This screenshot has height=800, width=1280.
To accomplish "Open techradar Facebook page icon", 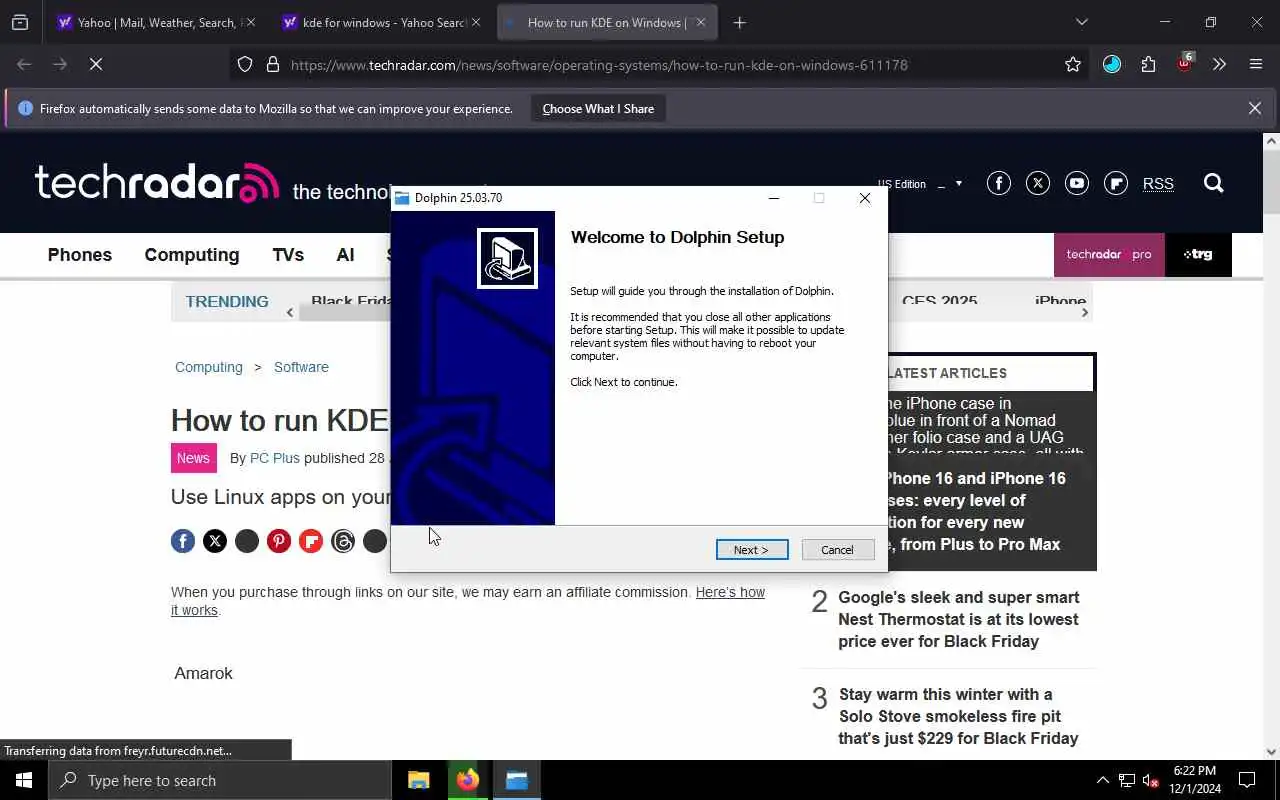I will pos(998,183).
